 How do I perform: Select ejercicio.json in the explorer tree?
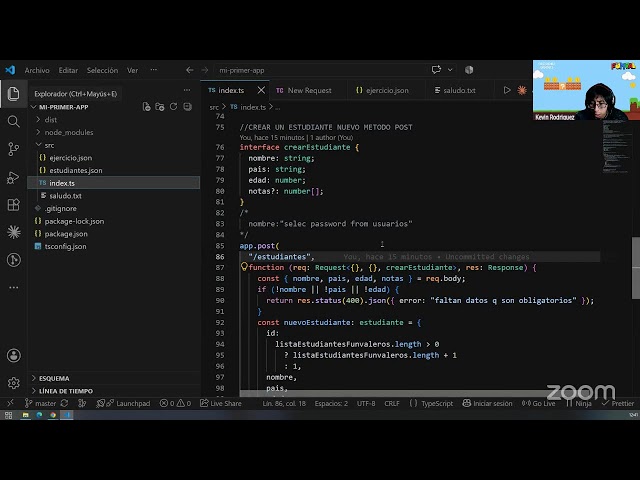[71, 158]
